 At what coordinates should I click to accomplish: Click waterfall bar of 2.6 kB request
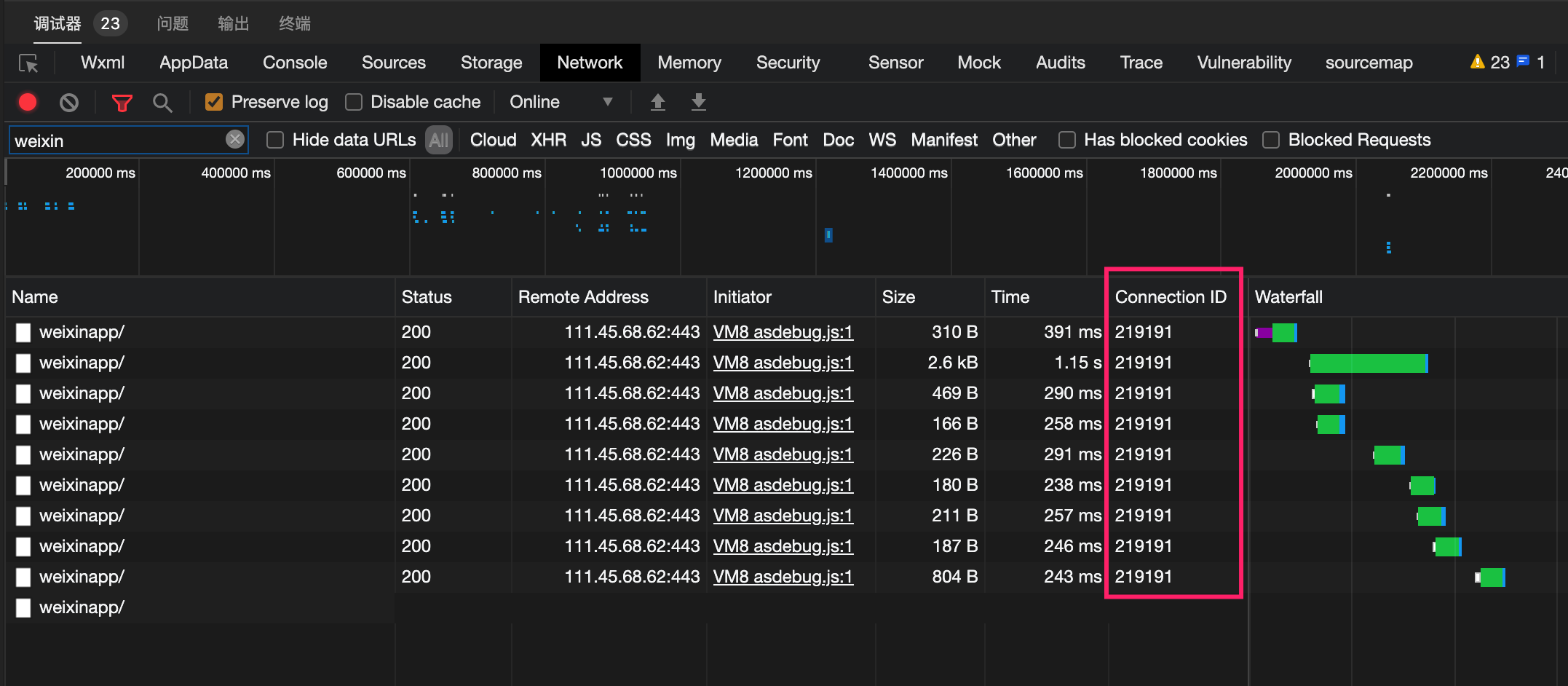(1369, 363)
